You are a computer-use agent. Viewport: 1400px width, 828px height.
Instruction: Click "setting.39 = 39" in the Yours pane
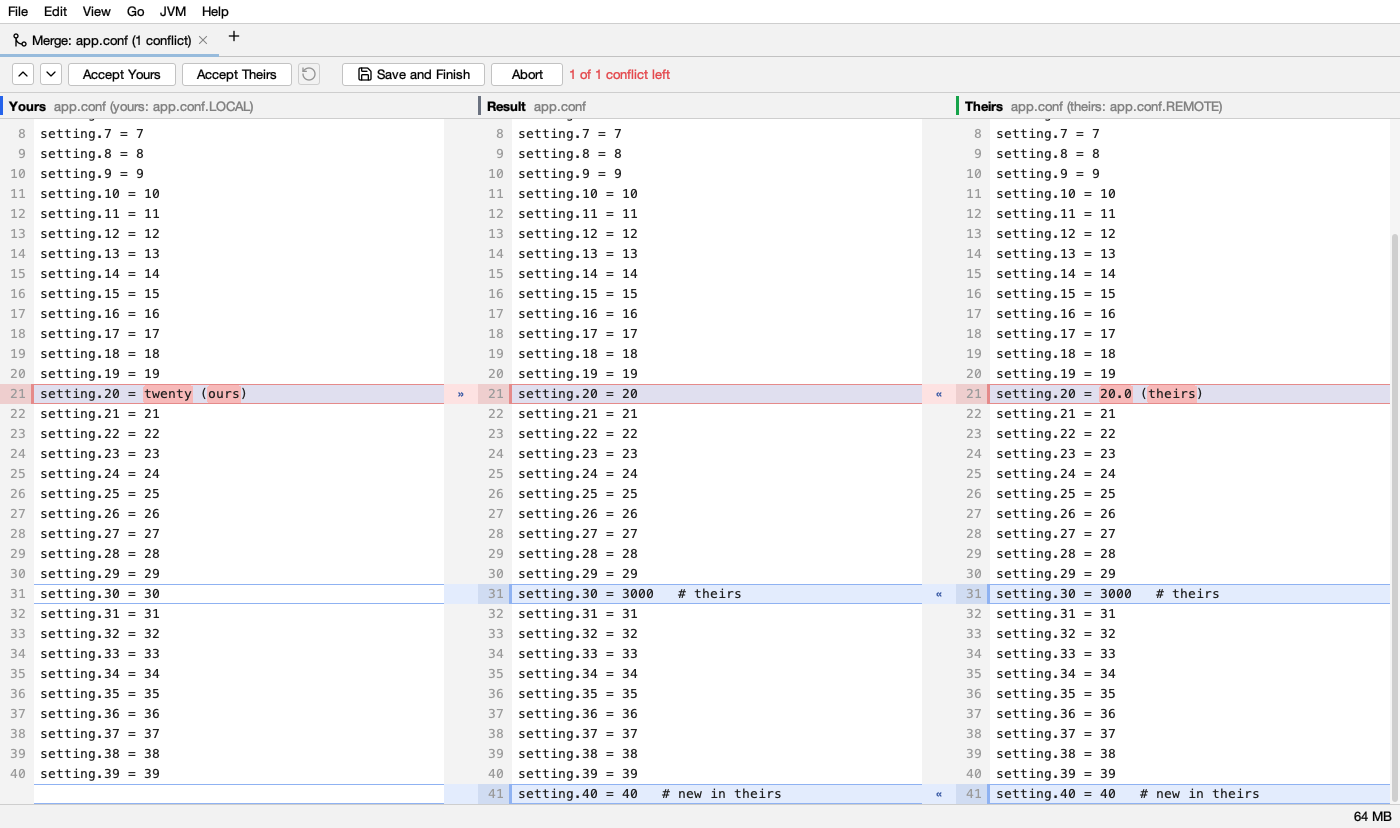tap(100, 774)
